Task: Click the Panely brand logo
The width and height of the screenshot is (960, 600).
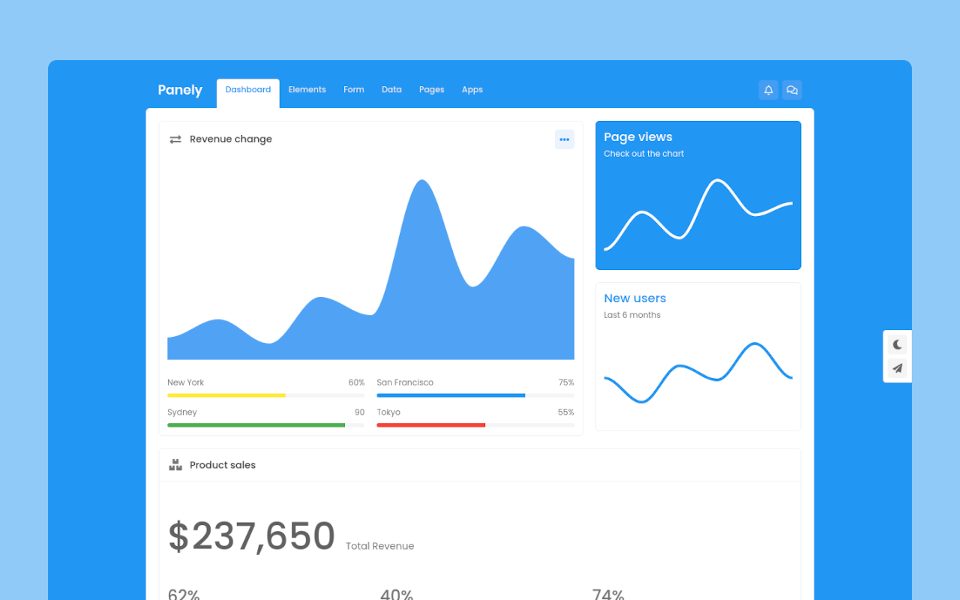Action: 180,90
